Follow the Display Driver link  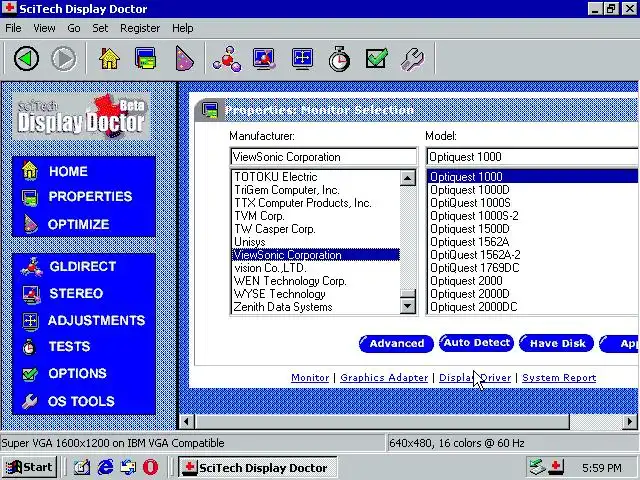tap(475, 378)
